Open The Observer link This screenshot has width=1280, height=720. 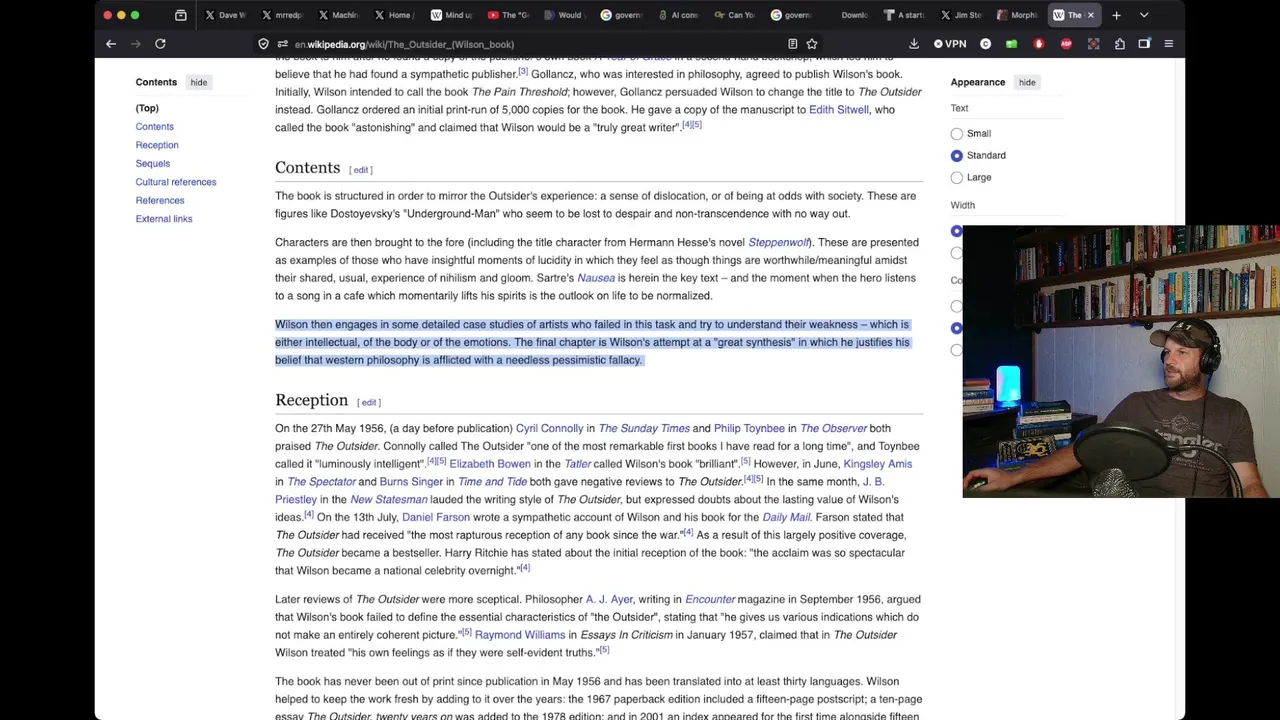click(833, 428)
